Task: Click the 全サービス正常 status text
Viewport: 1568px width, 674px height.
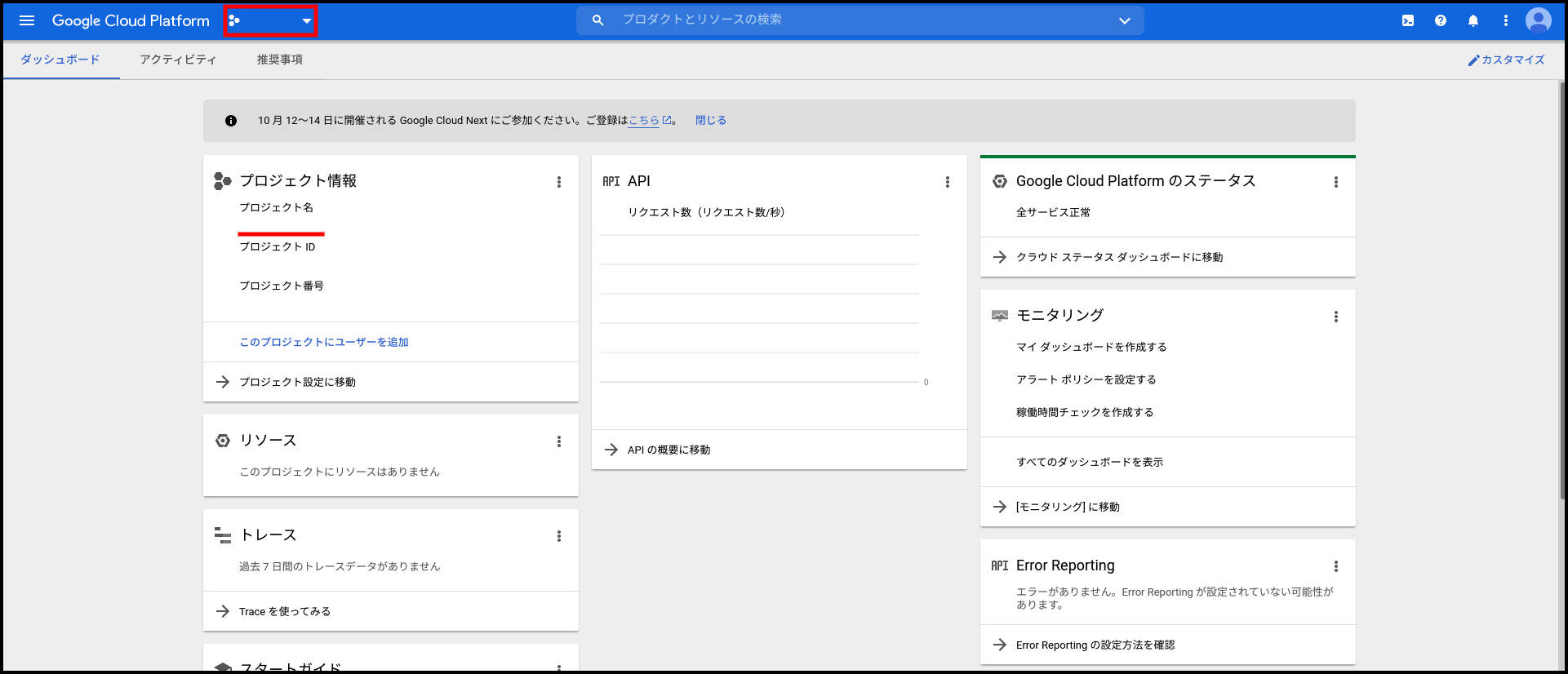Action: pyautogui.click(x=1053, y=212)
